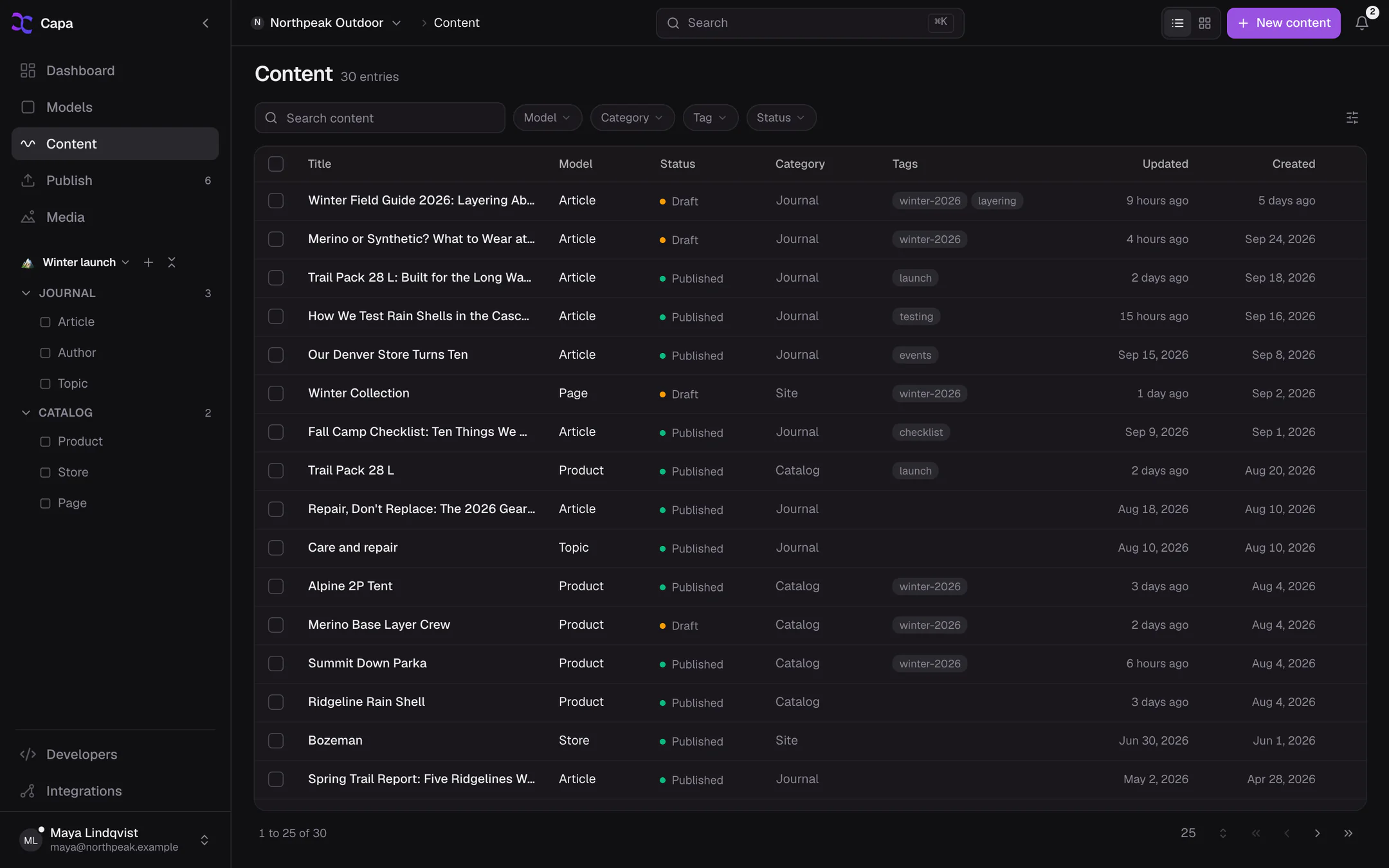The height and width of the screenshot is (868, 1389).
Task: Switch to list view icon
Action: coord(1177,23)
